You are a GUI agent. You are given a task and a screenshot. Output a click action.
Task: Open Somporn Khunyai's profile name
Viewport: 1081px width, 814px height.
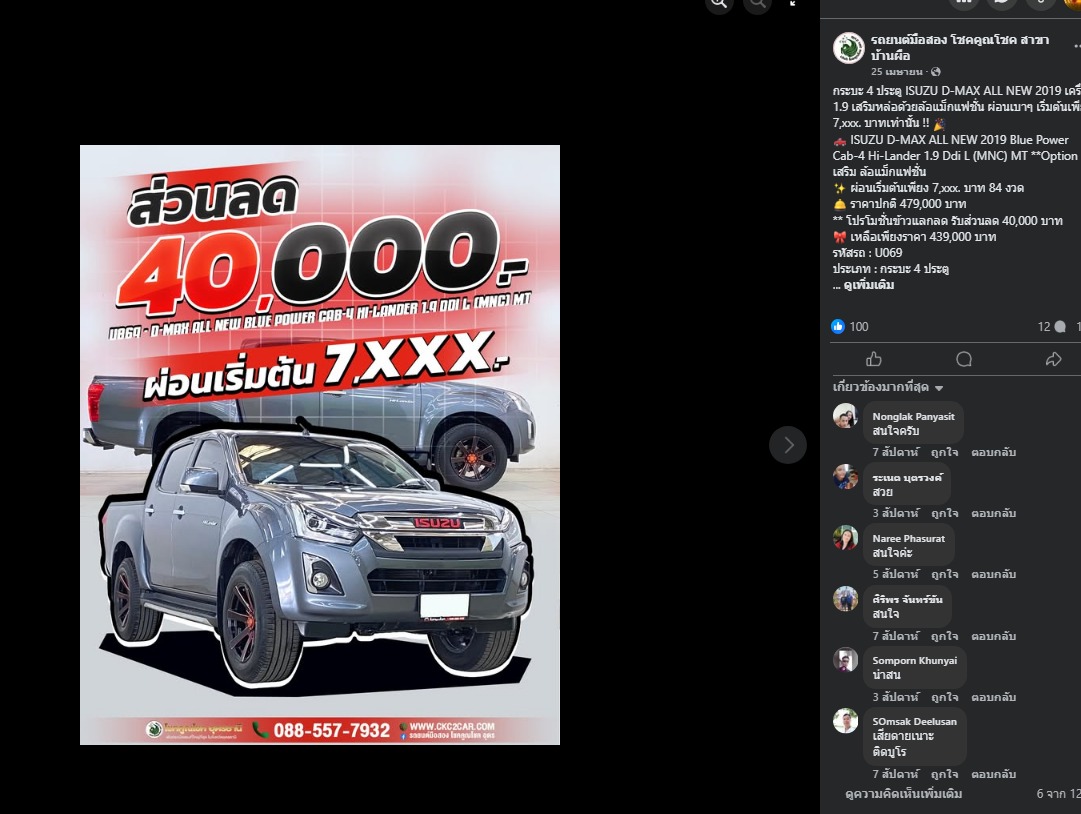coord(915,660)
